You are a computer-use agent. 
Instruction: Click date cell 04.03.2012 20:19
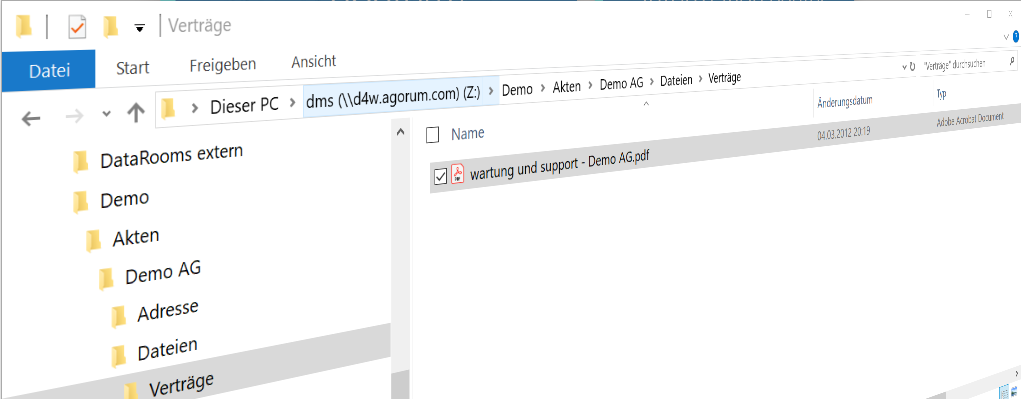[844, 133]
